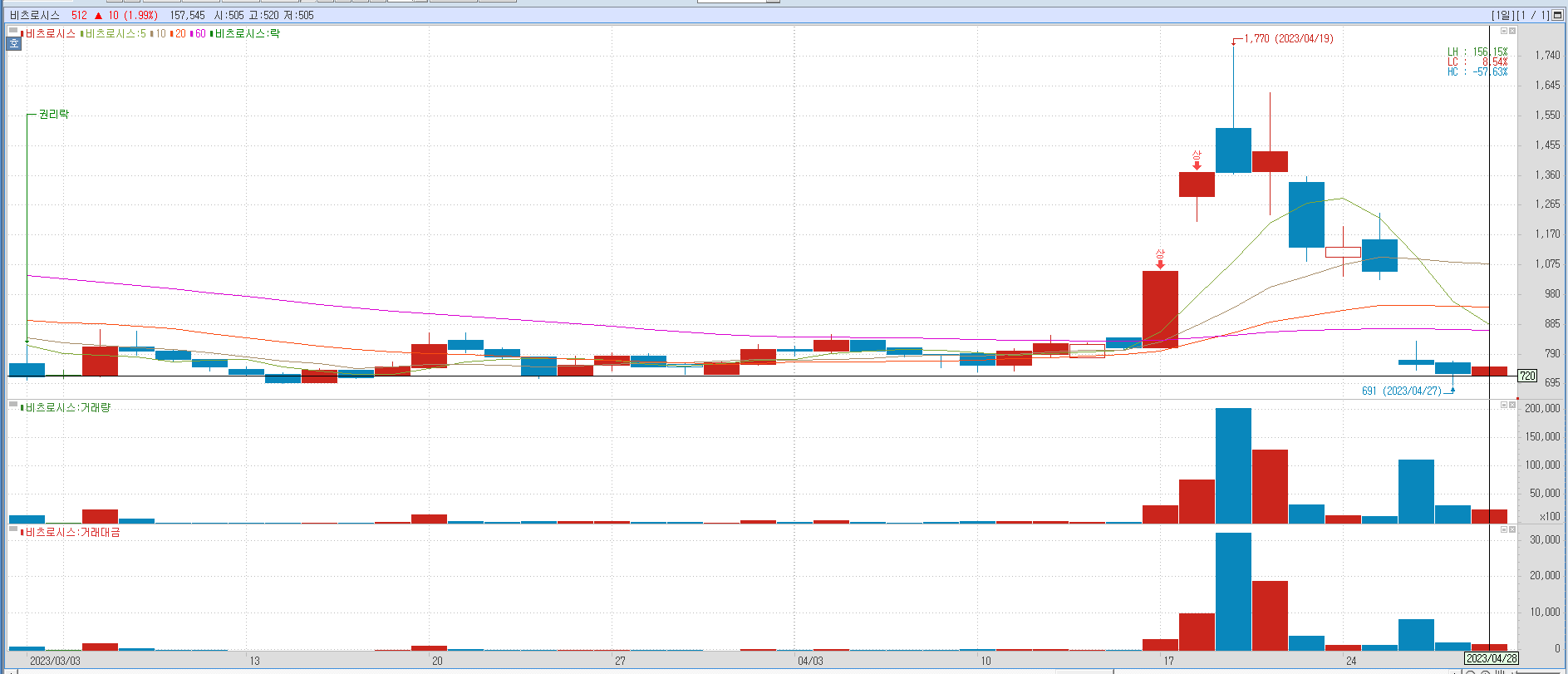The image size is (1568, 674).
Task: Click the 1,770 high price annotation
Action: point(1288,38)
